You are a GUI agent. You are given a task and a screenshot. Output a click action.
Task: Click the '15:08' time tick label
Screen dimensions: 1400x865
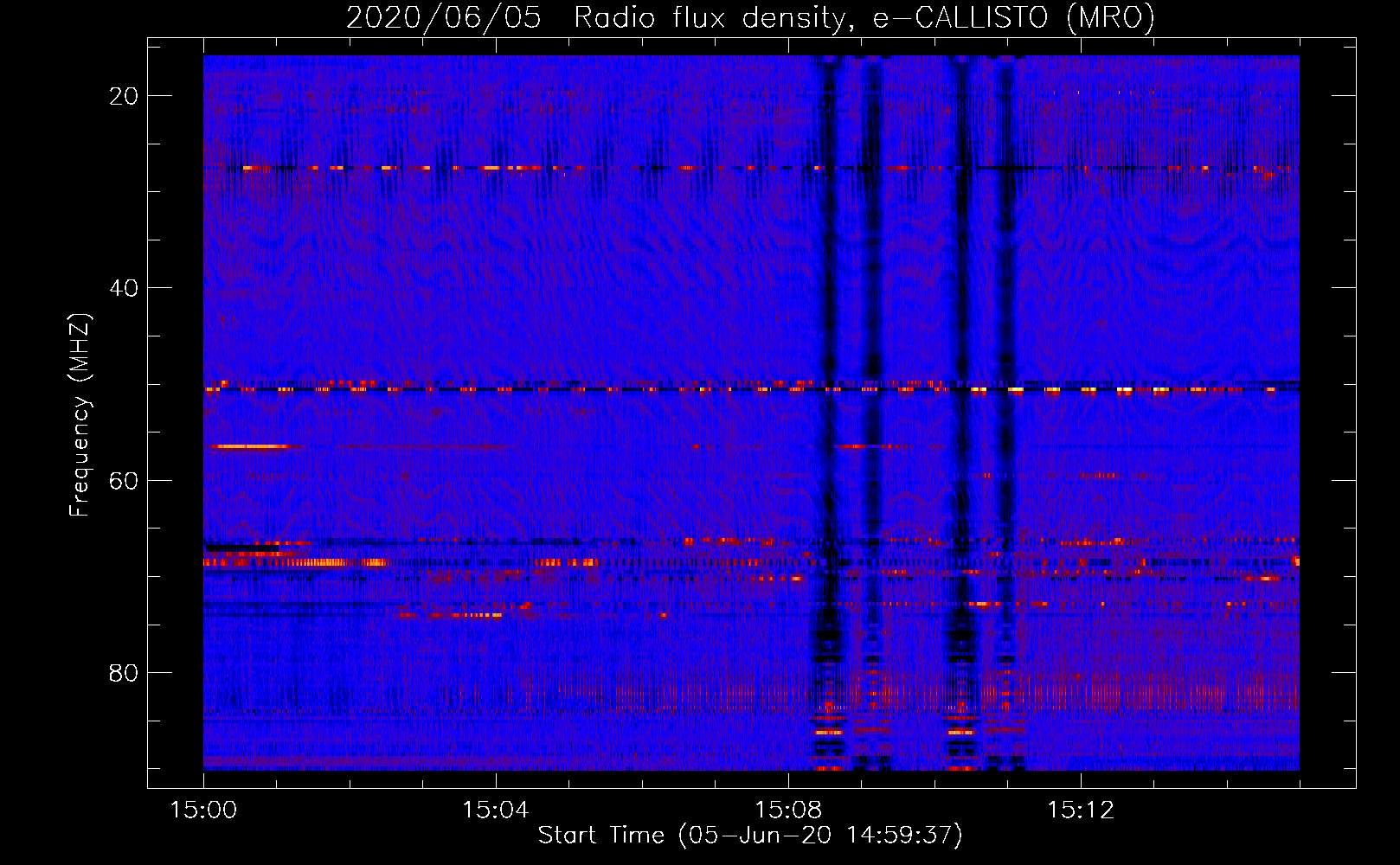click(x=788, y=811)
